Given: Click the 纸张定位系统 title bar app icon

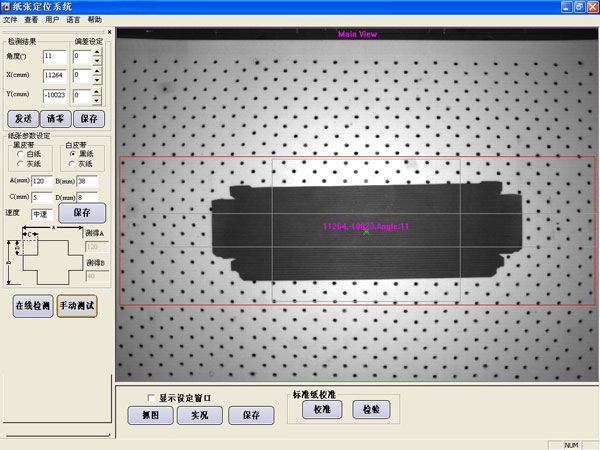Looking at the screenshot, I should coord(5,7).
